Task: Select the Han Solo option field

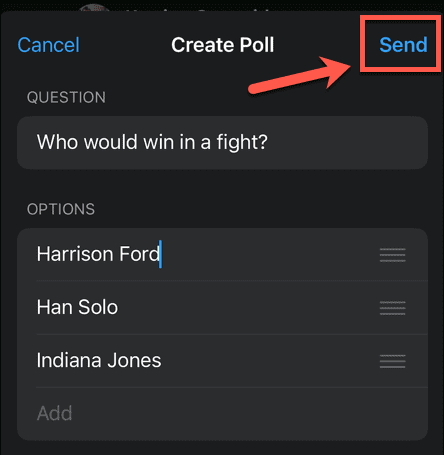Action: 222,307
